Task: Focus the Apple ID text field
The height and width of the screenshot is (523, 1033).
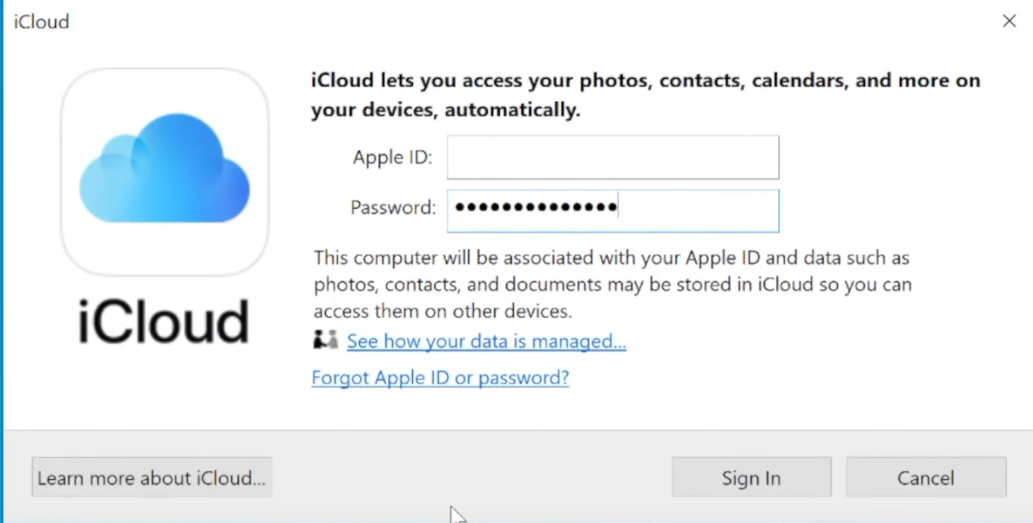Action: point(612,157)
